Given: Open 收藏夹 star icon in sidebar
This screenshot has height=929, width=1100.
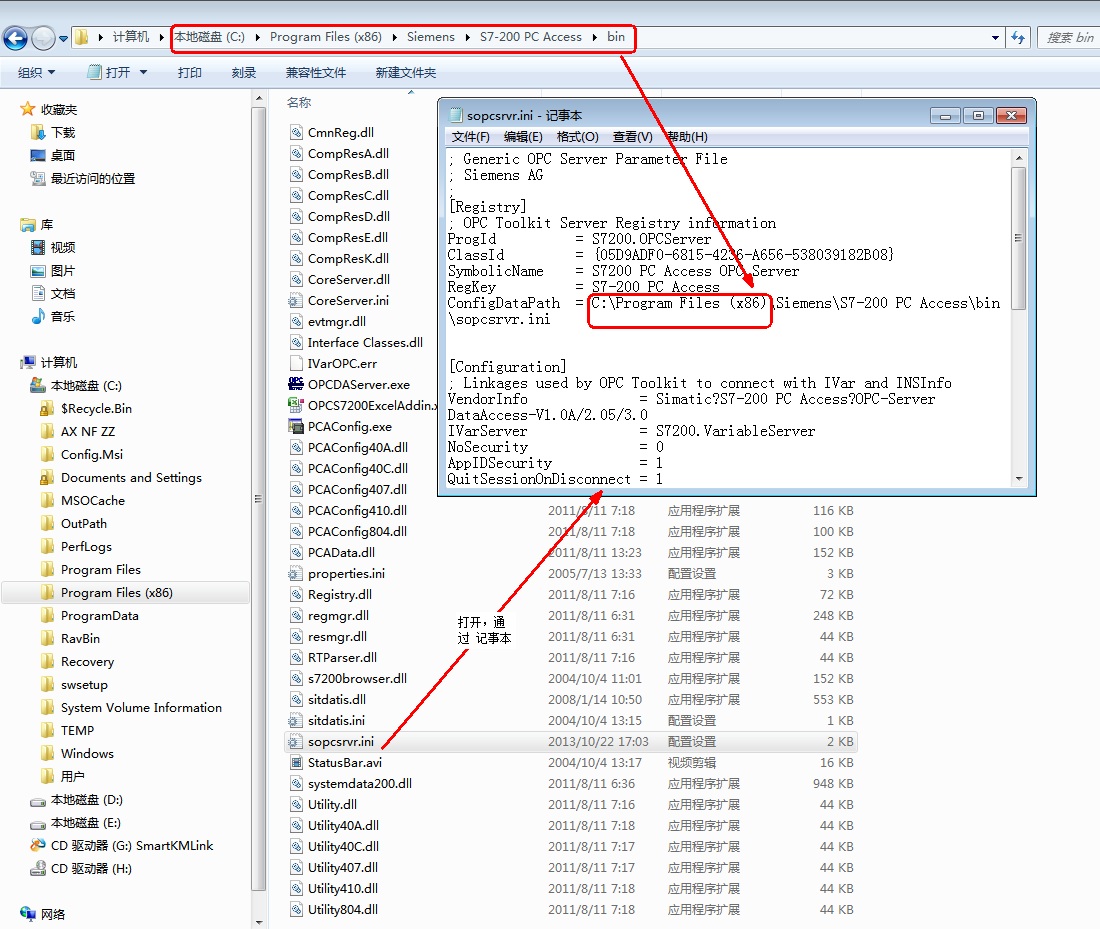Looking at the screenshot, I should pyautogui.click(x=27, y=109).
